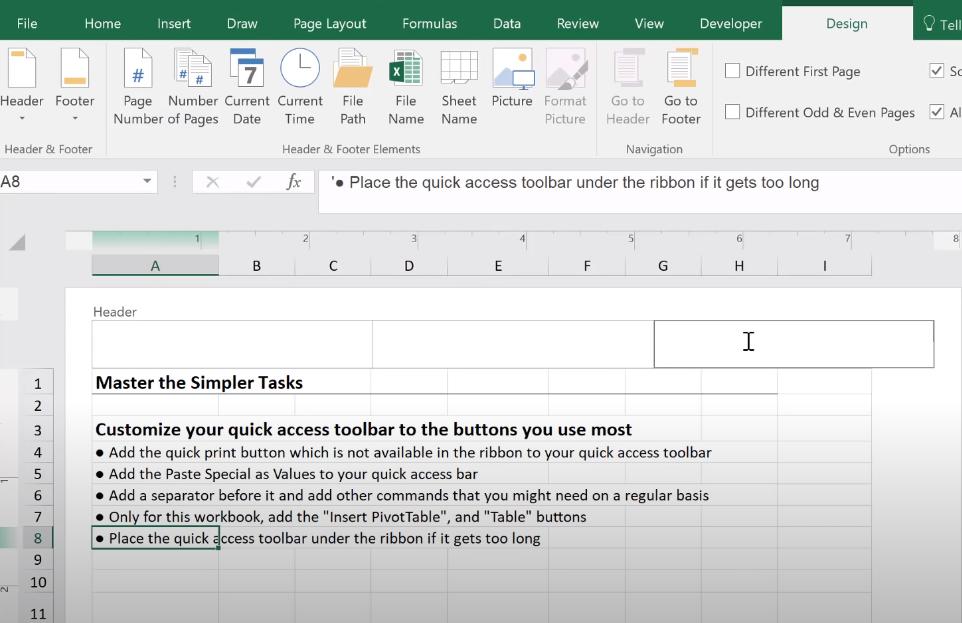Add the Current Date to the header
The image size is (962, 623).
[246, 87]
